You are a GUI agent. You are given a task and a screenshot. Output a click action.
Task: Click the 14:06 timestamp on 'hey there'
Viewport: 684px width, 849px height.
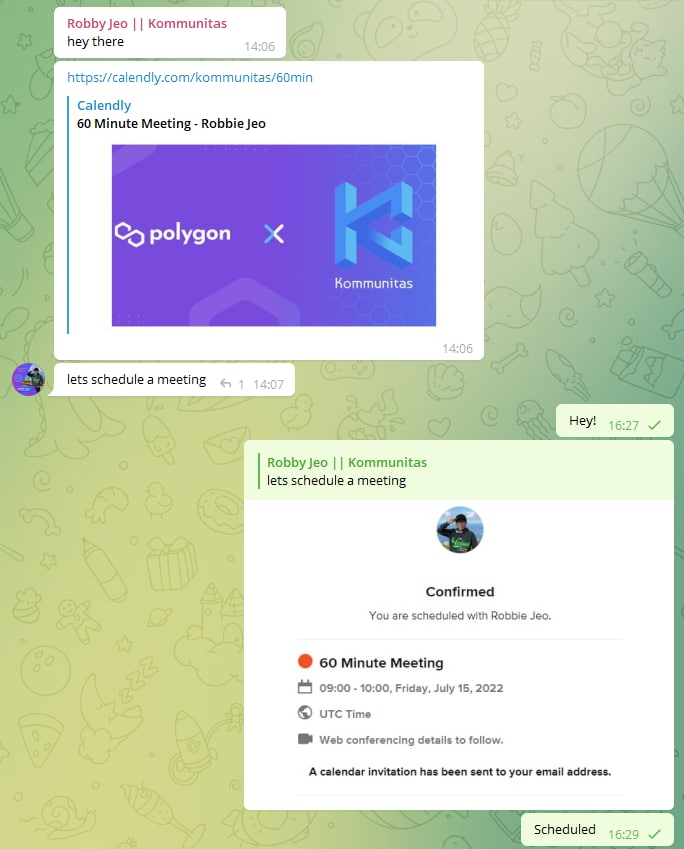259,47
